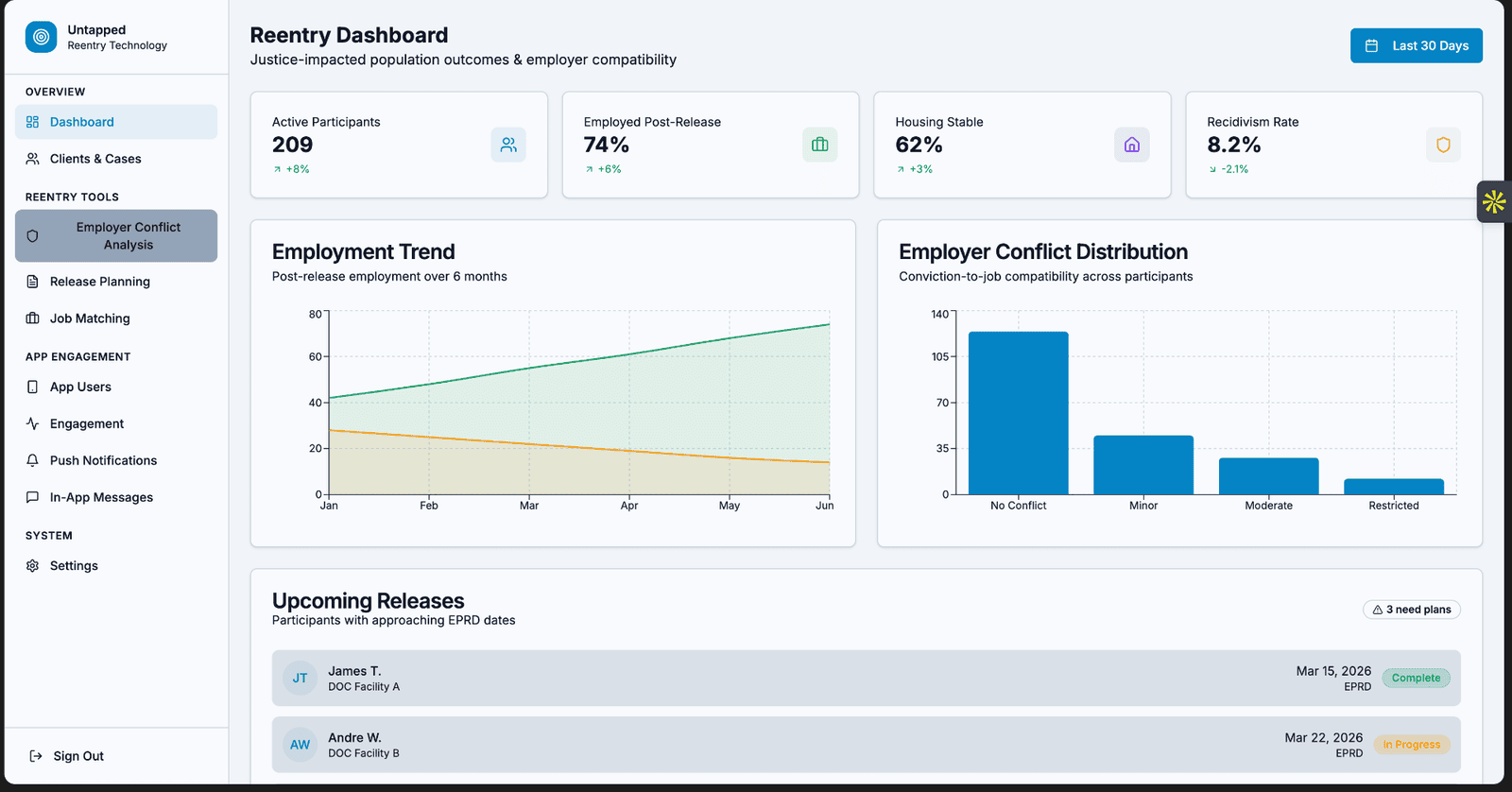Select the Andre W. release row
This screenshot has height=792, width=1512.
coord(867,745)
